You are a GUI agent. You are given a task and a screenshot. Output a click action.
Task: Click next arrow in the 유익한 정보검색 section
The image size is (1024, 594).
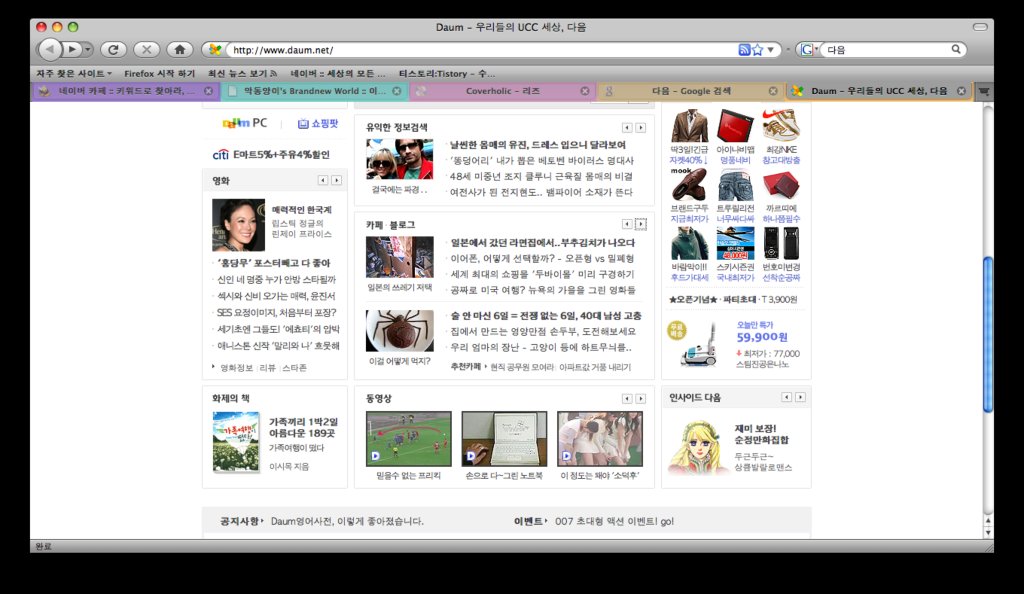point(641,127)
